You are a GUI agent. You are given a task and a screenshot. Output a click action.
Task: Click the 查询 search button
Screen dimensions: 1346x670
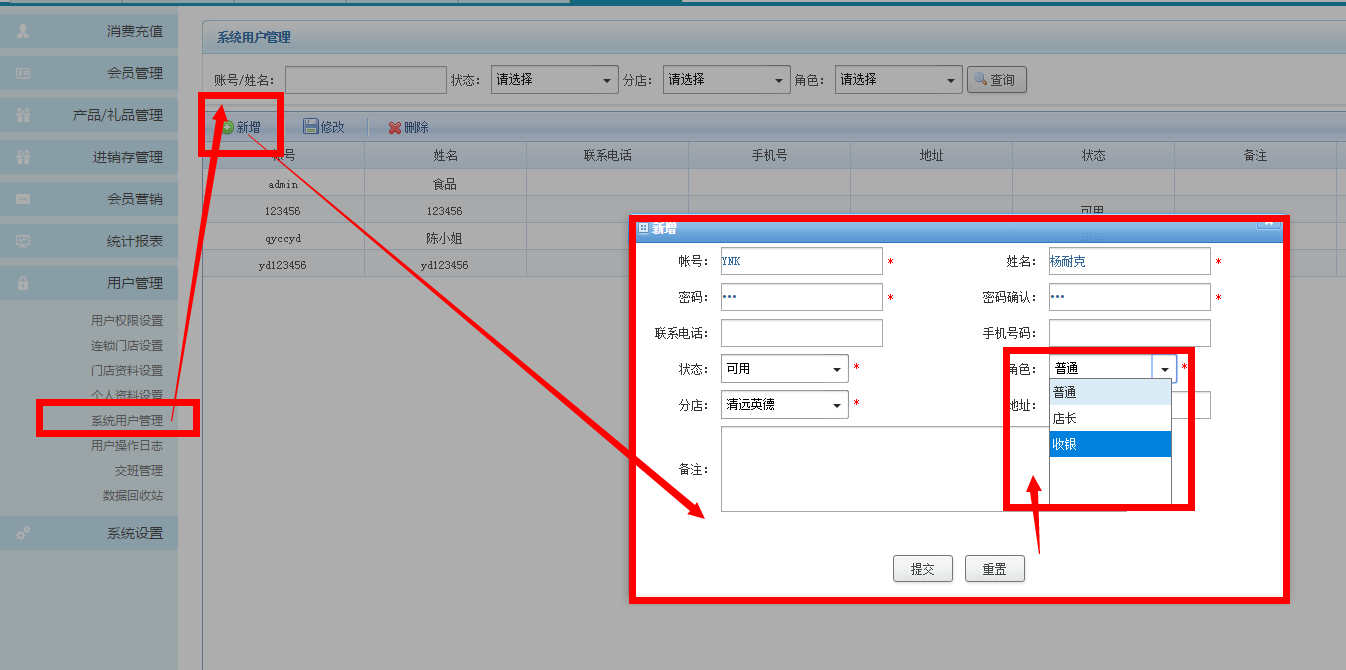click(996, 80)
